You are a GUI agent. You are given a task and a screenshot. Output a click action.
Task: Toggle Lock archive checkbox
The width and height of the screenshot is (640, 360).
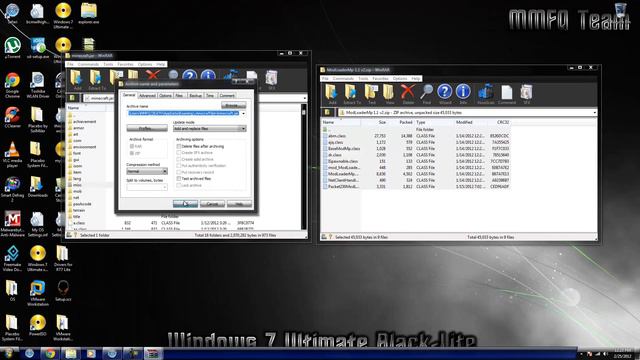point(178,185)
